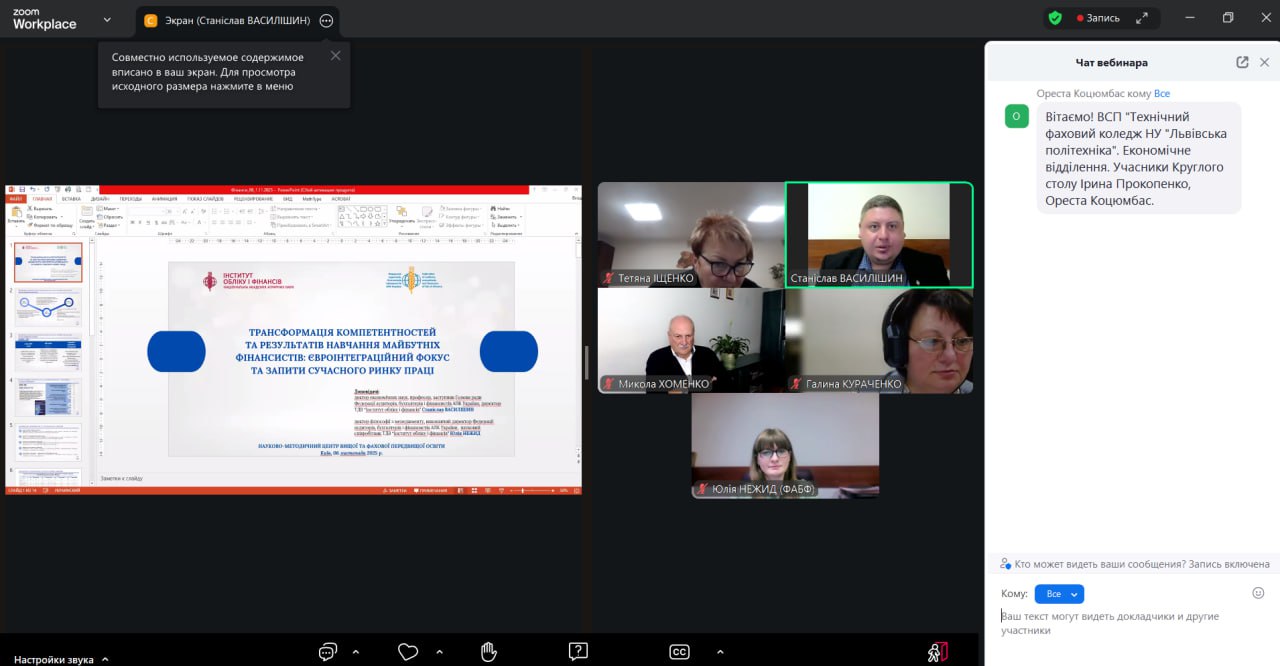
Task: Expand the closed captions options arrow
Action: pos(720,652)
